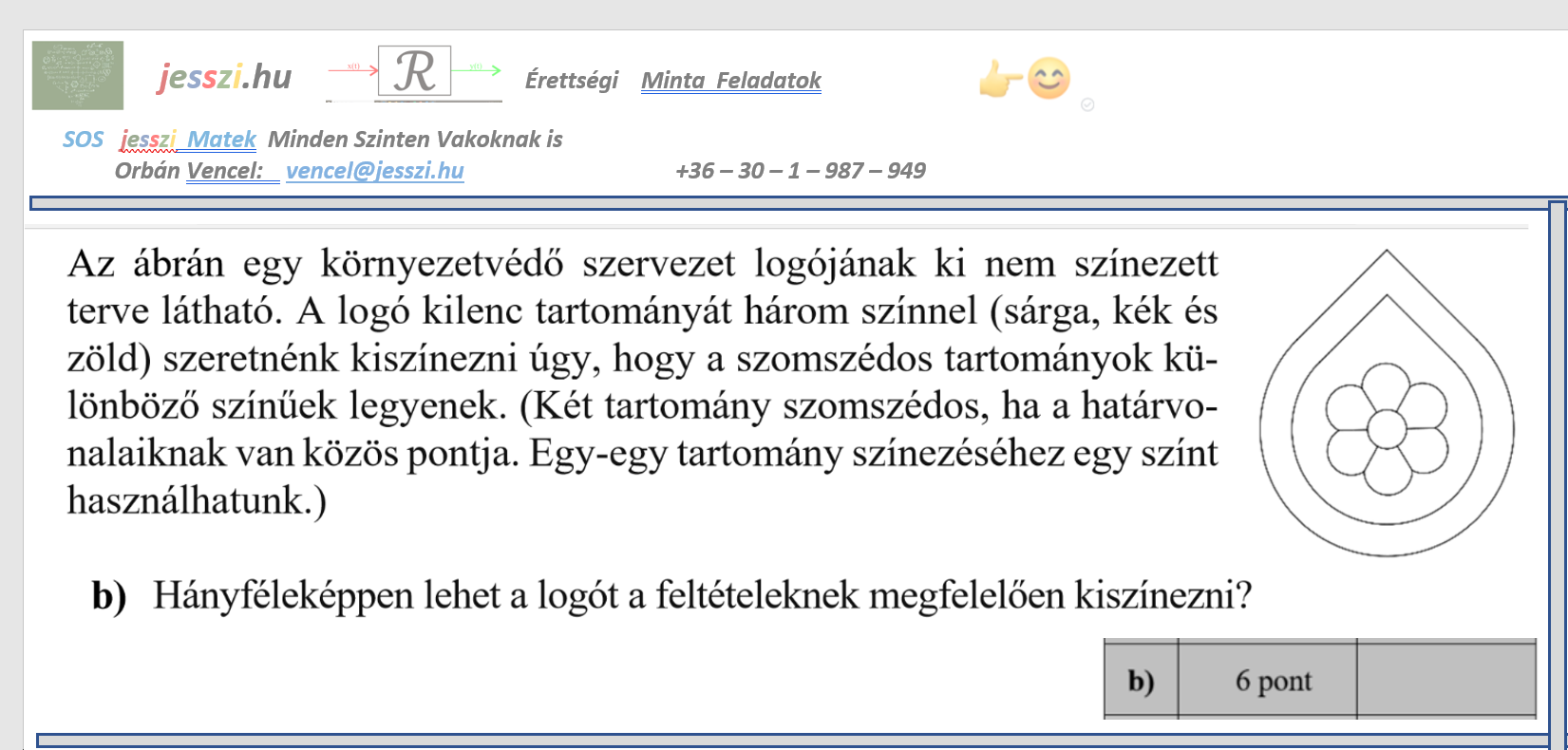This screenshot has width=1568, height=750.
Task: Click the smiling face emoji
Action: click(x=1049, y=79)
